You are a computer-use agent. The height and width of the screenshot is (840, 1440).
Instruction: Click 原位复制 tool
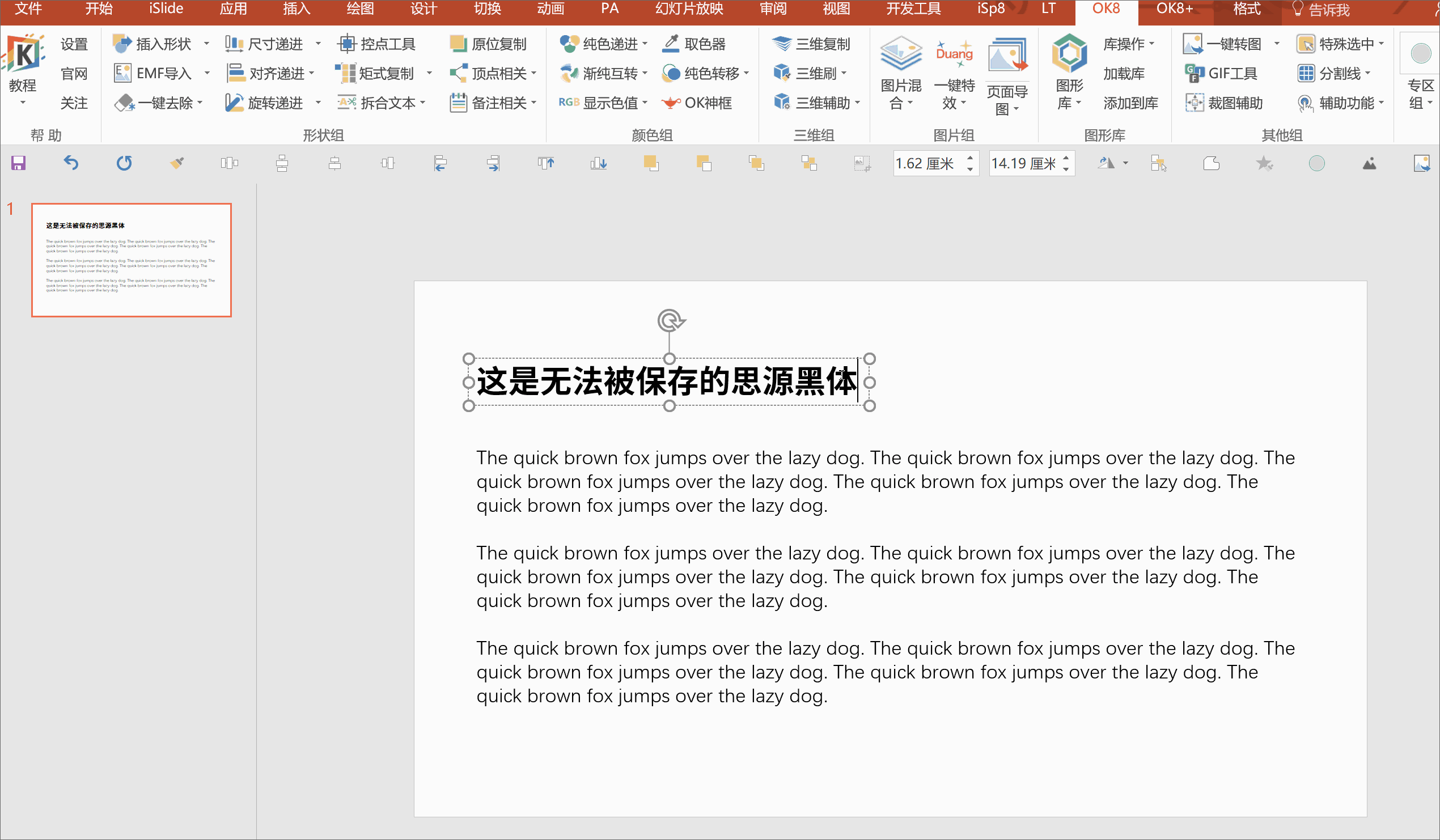[488, 44]
